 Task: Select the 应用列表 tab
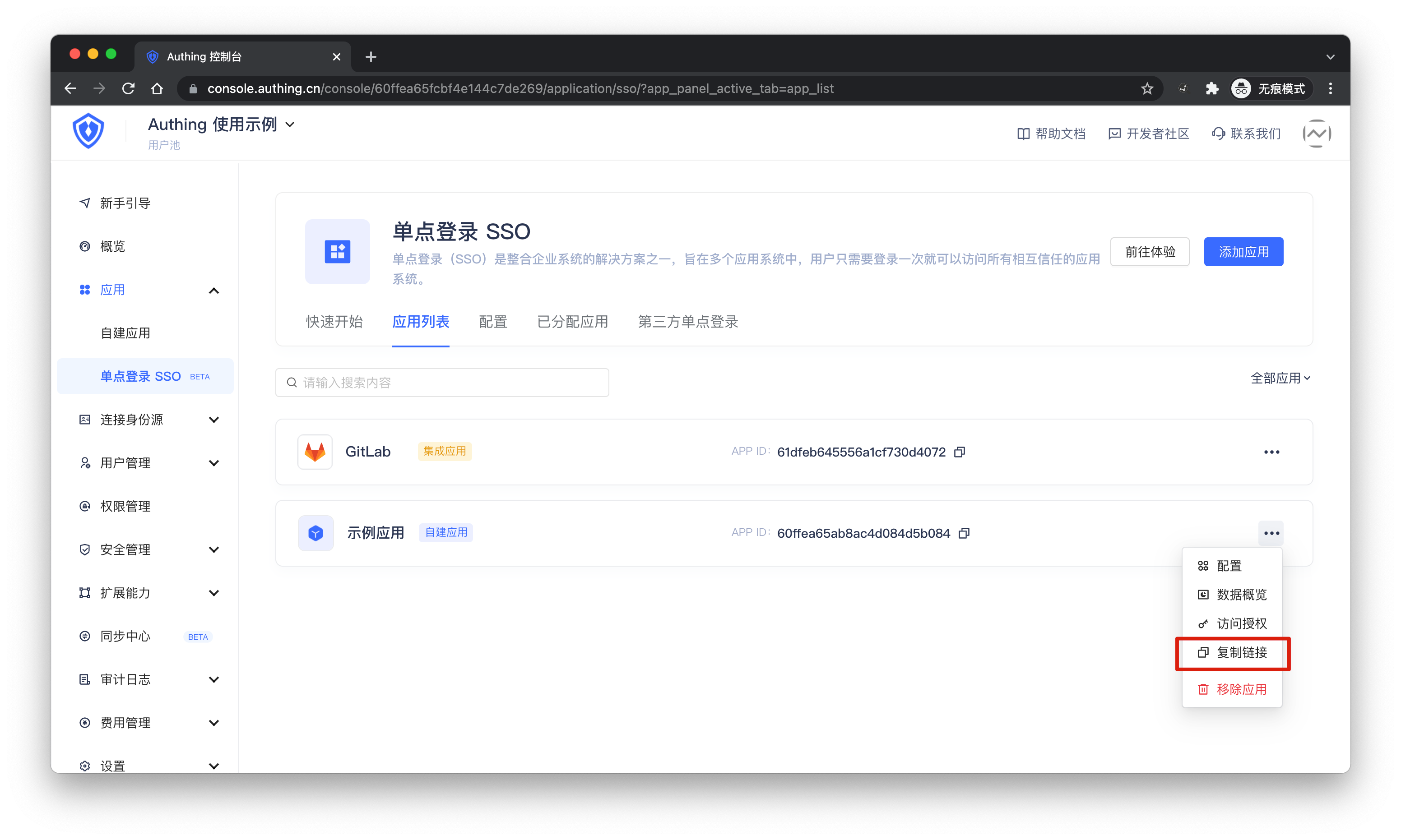pos(420,322)
